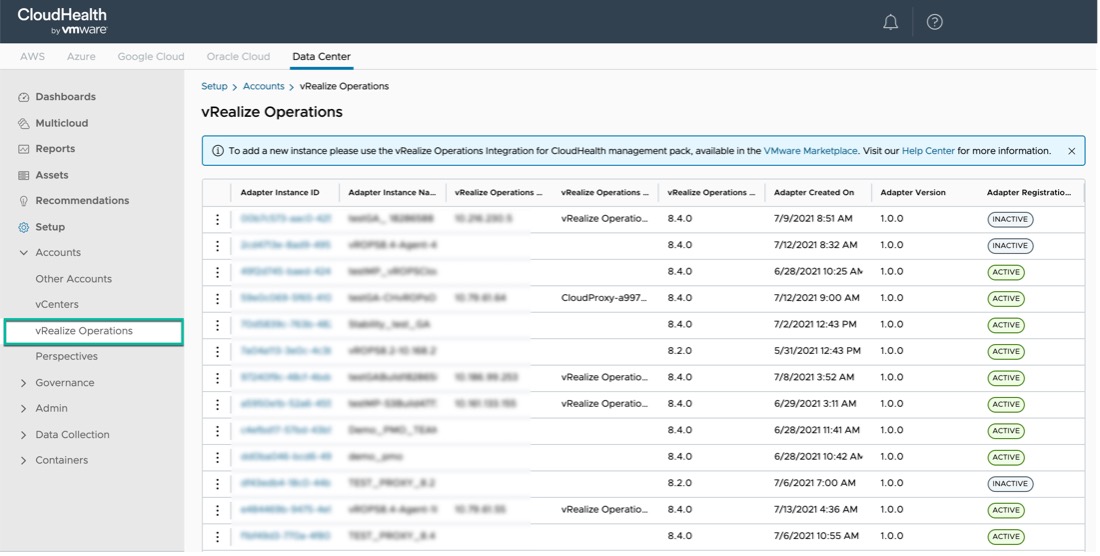Click the Setup gear icon in sidebar
This screenshot has height=556, width=1100.
pos(24,227)
